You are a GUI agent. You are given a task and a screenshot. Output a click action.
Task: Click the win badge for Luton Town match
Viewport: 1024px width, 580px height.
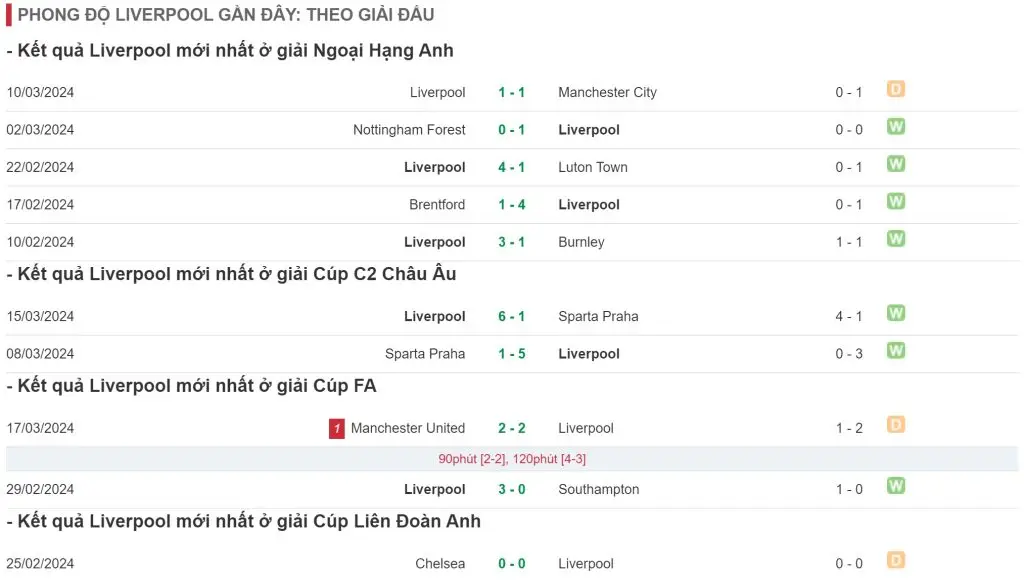[895, 163]
